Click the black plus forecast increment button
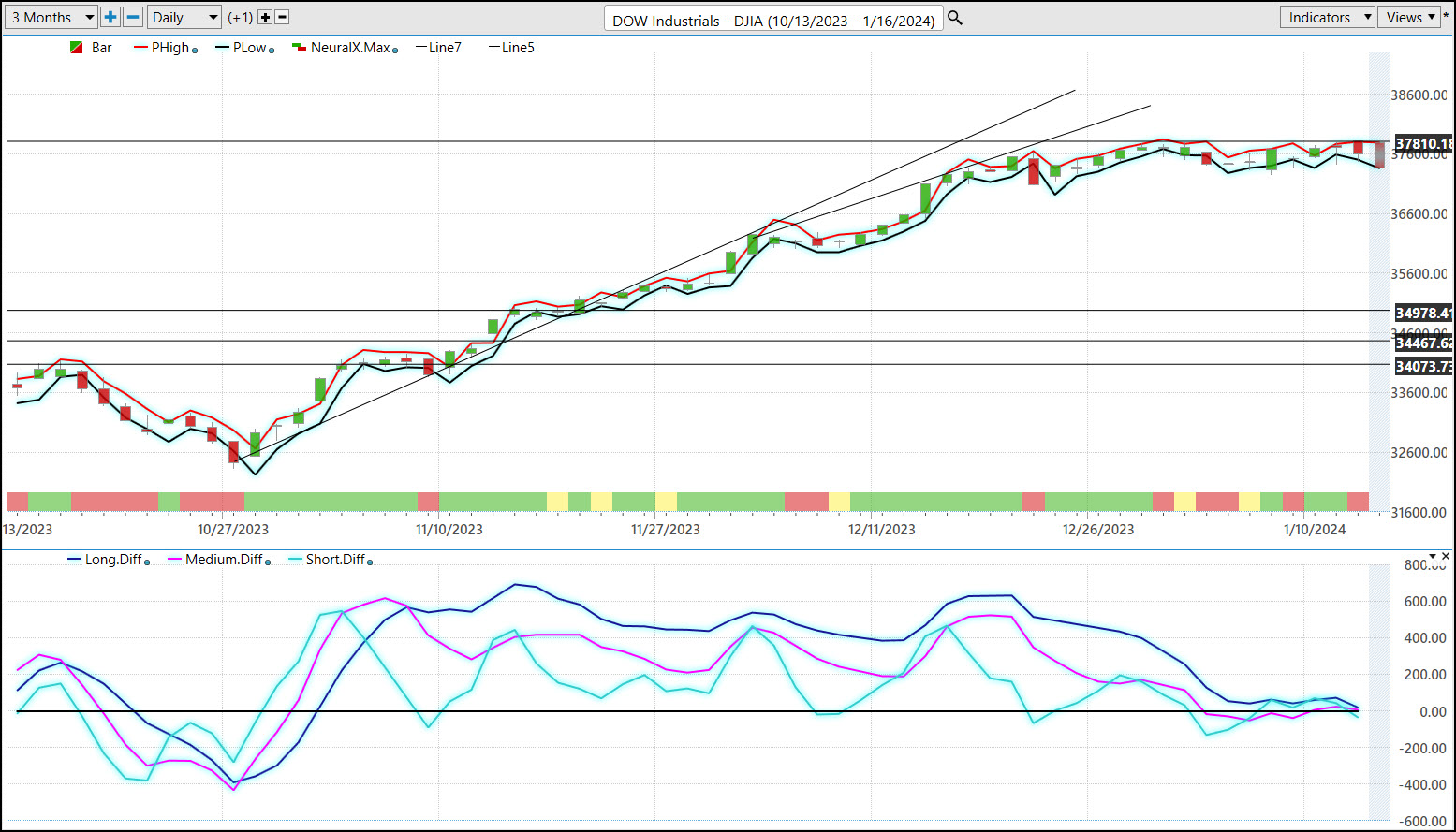Image resolution: width=1456 pixels, height=832 pixels. [265, 18]
